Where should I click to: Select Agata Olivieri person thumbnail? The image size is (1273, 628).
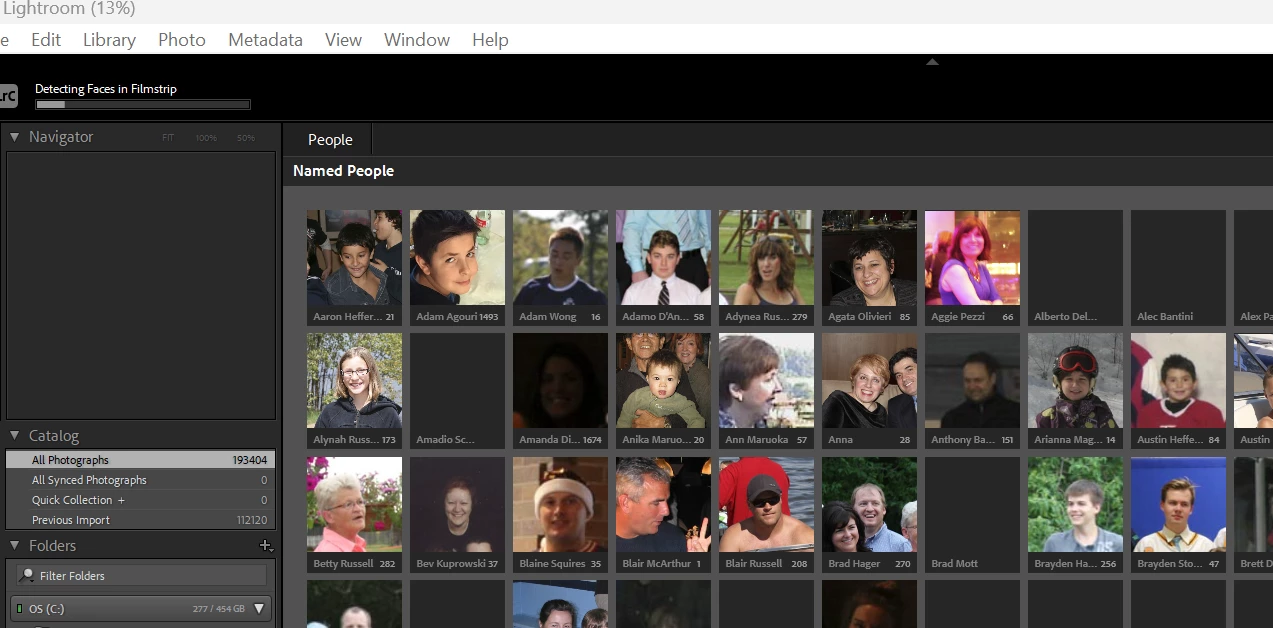pyautogui.click(x=869, y=257)
